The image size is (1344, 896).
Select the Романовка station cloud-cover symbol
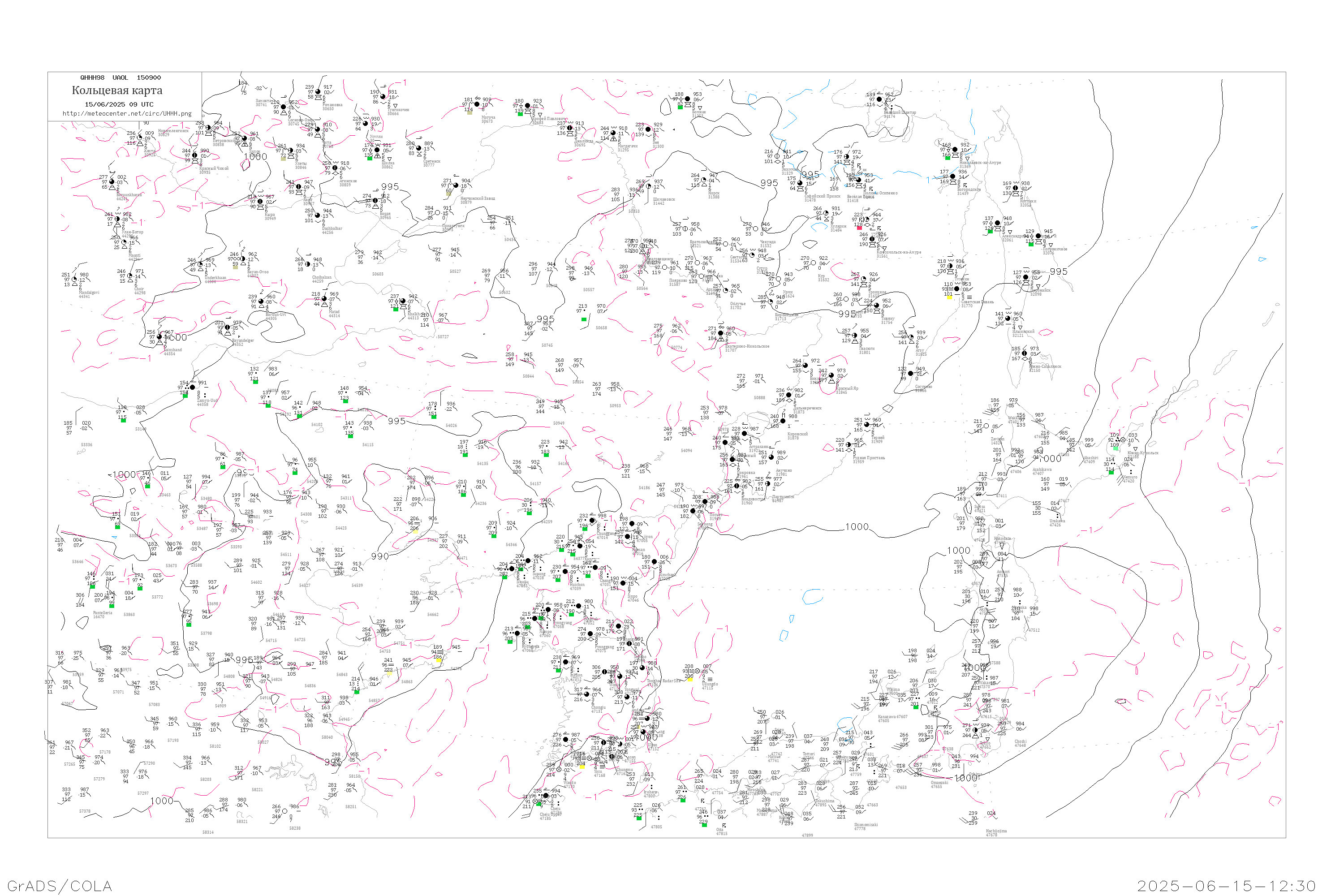(318, 91)
